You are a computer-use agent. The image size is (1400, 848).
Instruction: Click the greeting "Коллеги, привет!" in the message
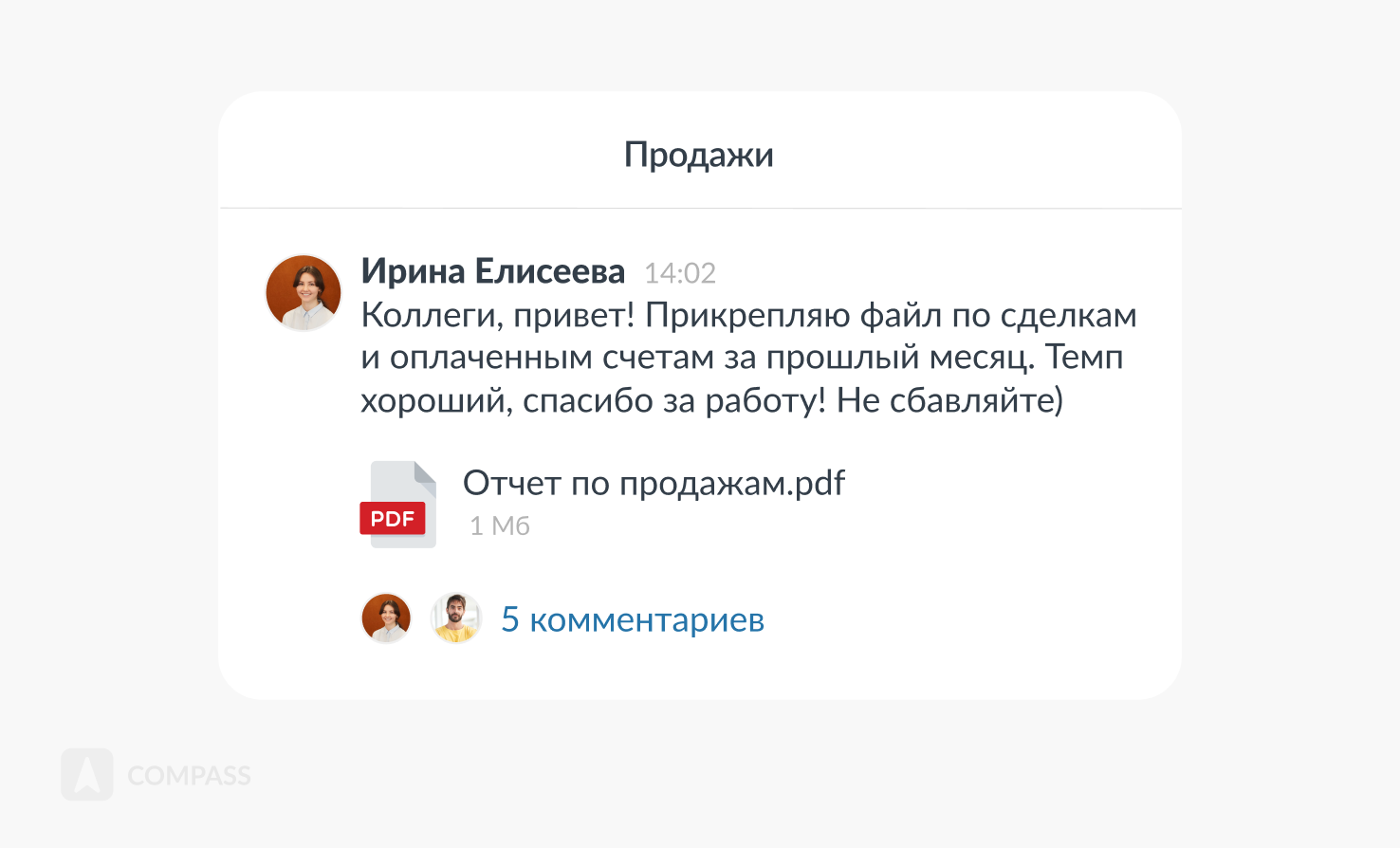(x=498, y=315)
